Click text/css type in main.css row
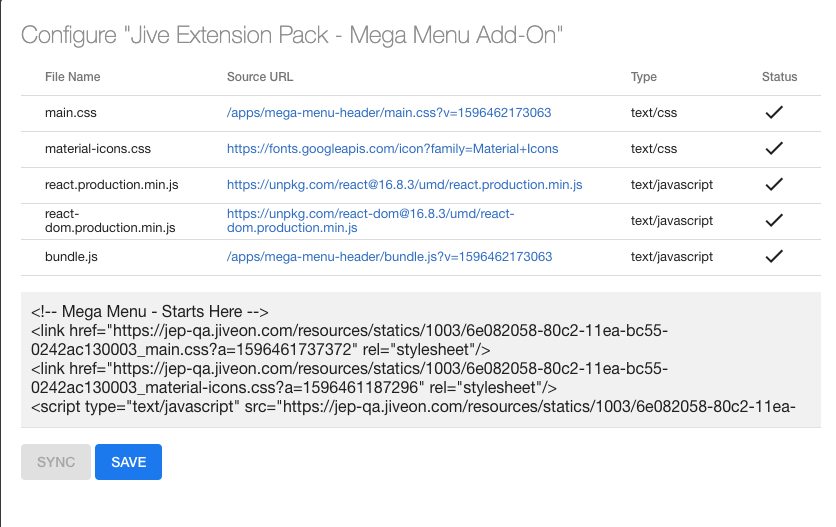Image resolution: width=836 pixels, height=527 pixels. point(654,113)
